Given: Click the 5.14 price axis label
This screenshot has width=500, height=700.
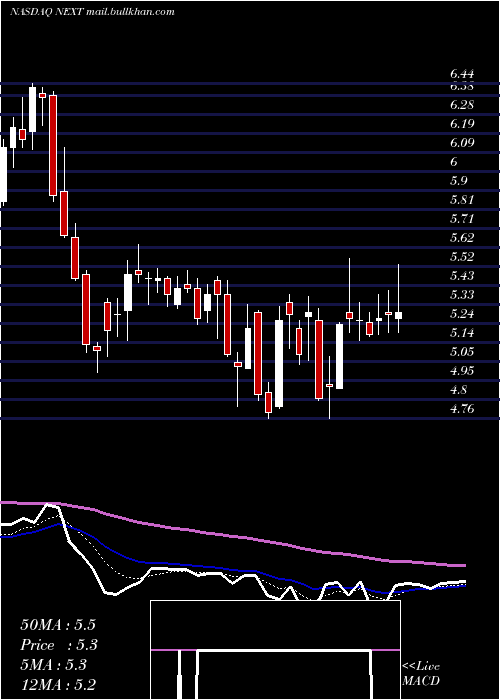Looking at the screenshot, I should (462, 333).
